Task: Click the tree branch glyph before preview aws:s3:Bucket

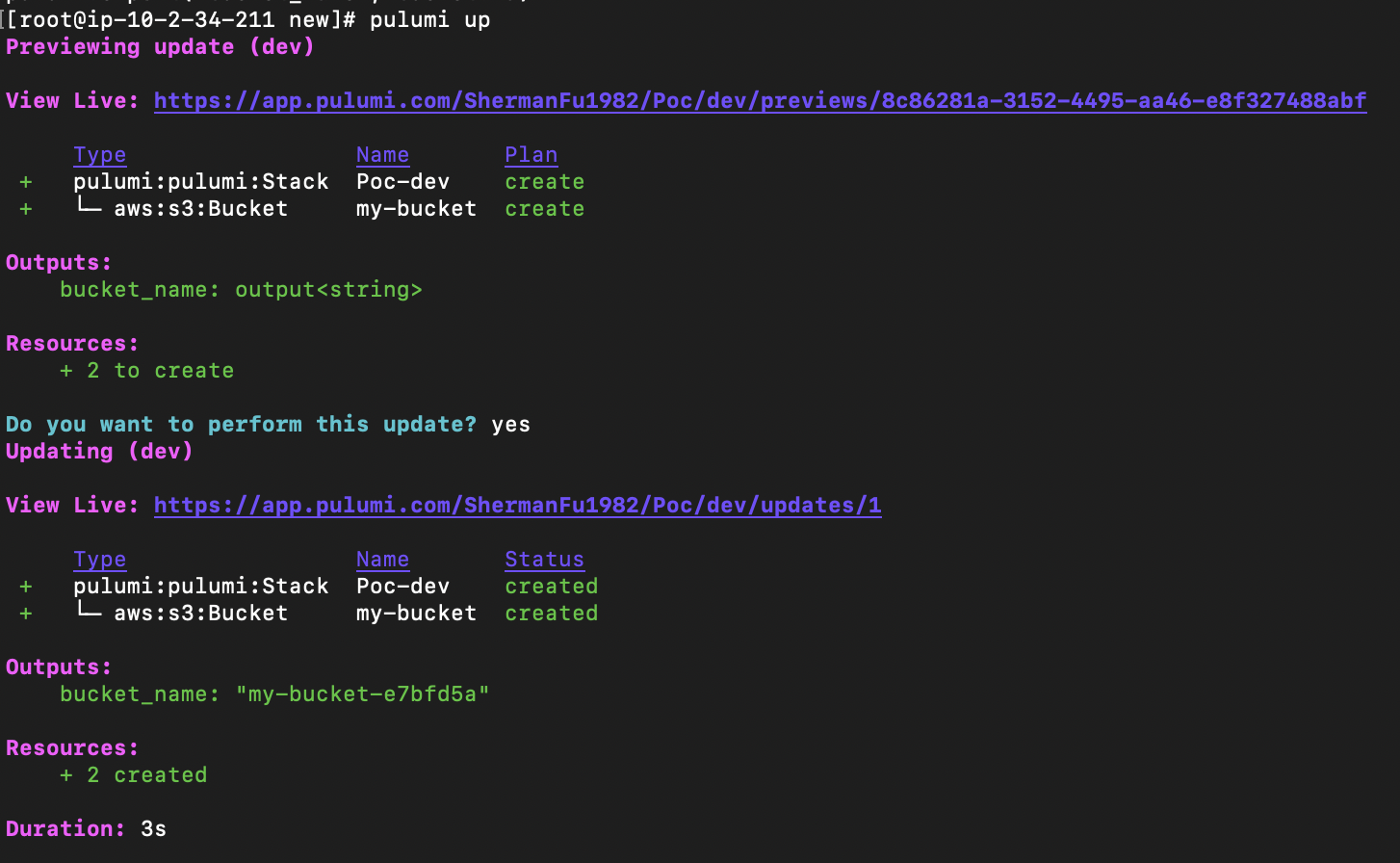Action: (89, 207)
